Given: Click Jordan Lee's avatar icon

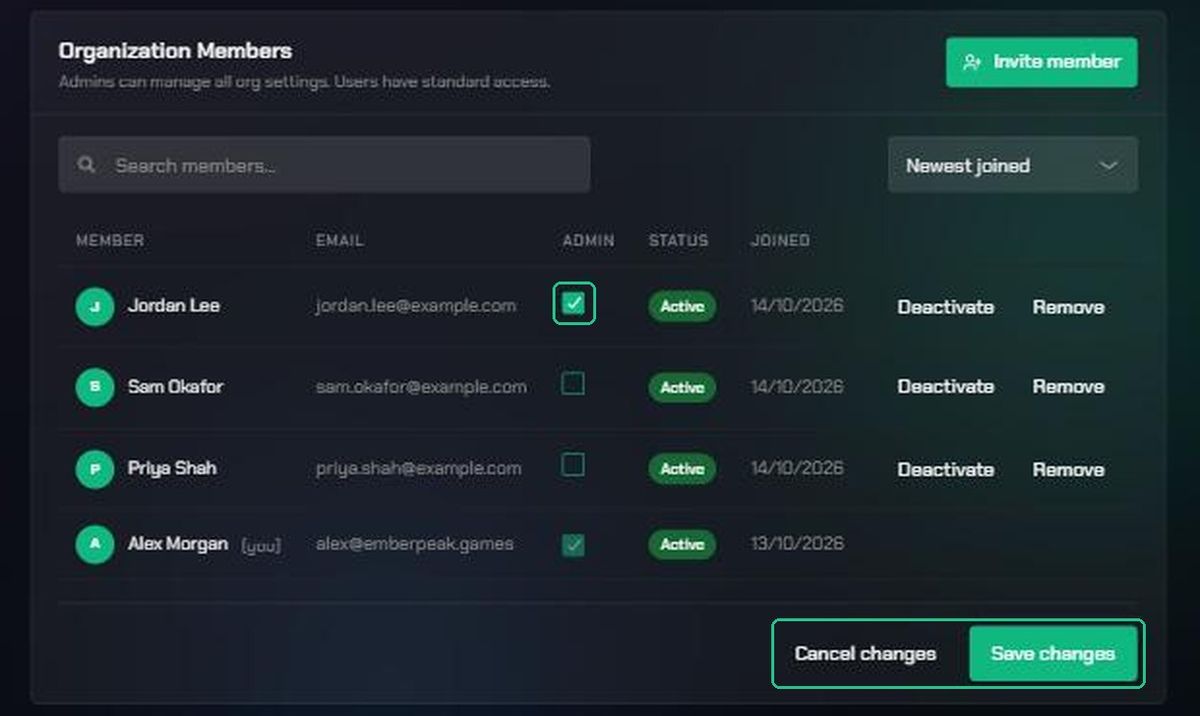Looking at the screenshot, I should (x=95, y=306).
